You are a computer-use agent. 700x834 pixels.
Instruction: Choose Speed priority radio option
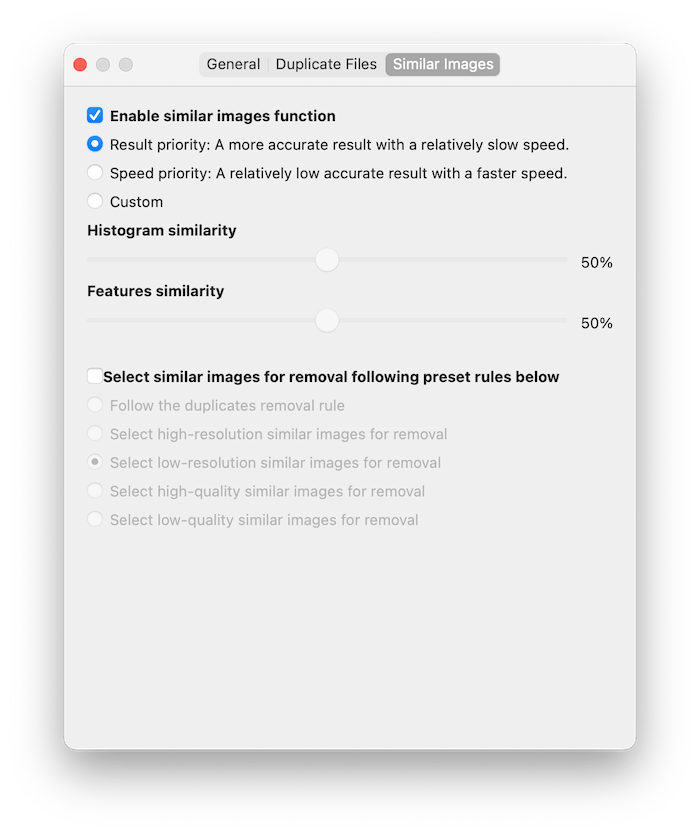[95, 173]
